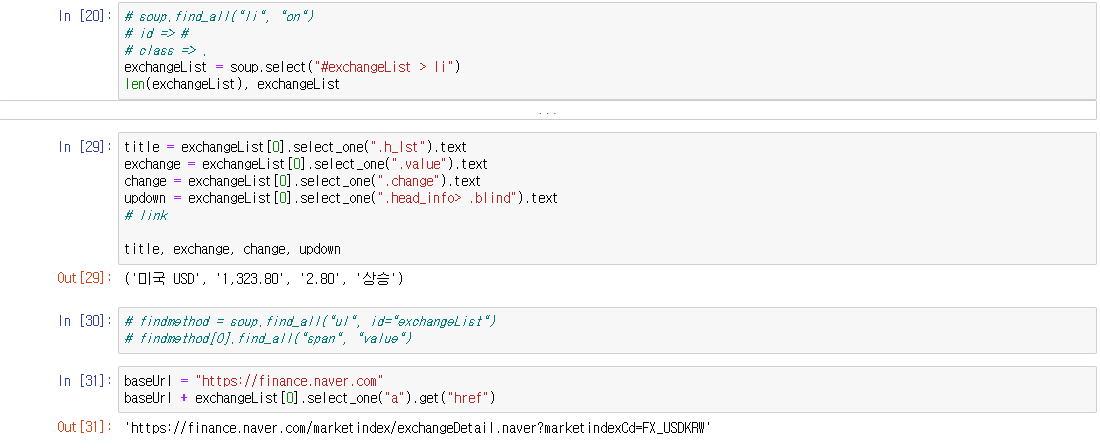
Task: Click the commented findmethod find_all ul line
Action: tap(310, 321)
